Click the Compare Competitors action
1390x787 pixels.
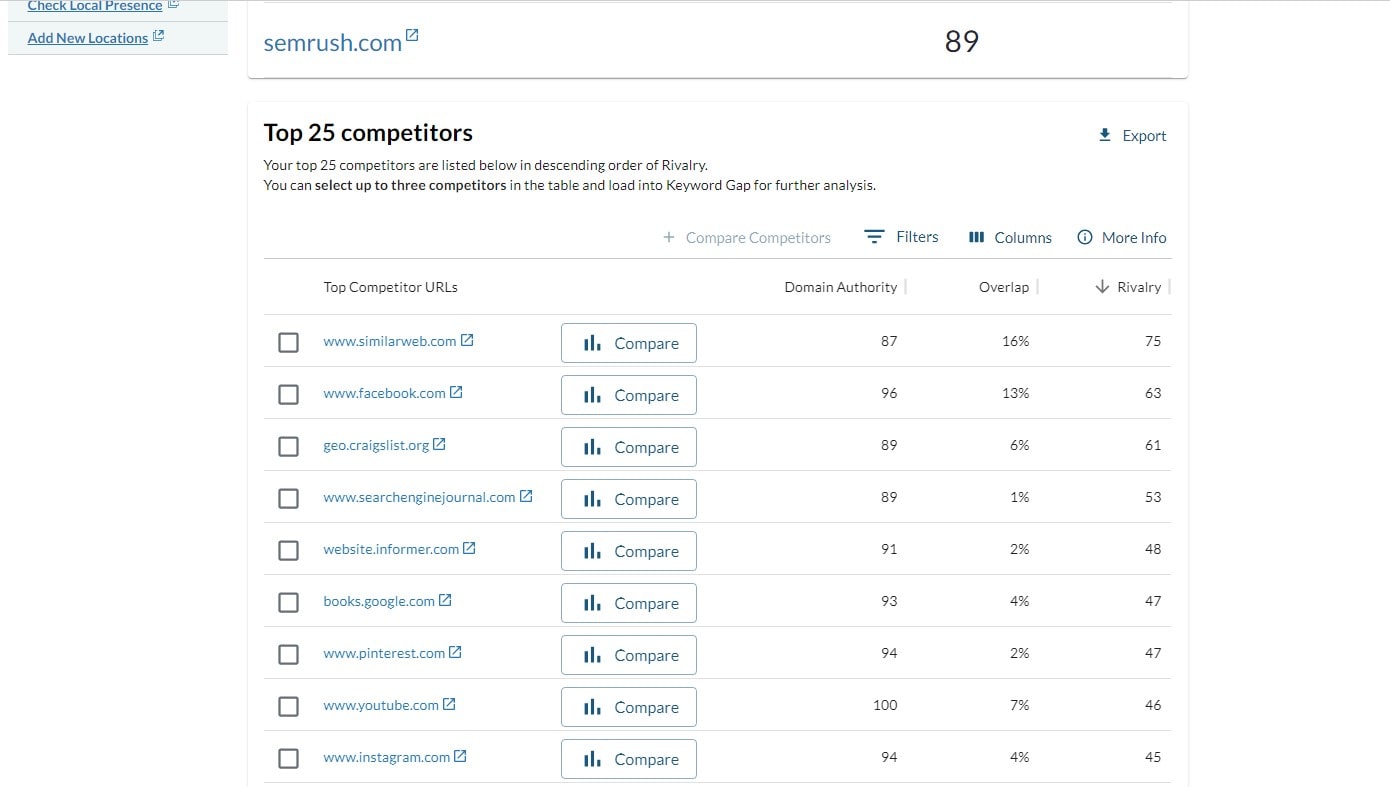coord(747,238)
